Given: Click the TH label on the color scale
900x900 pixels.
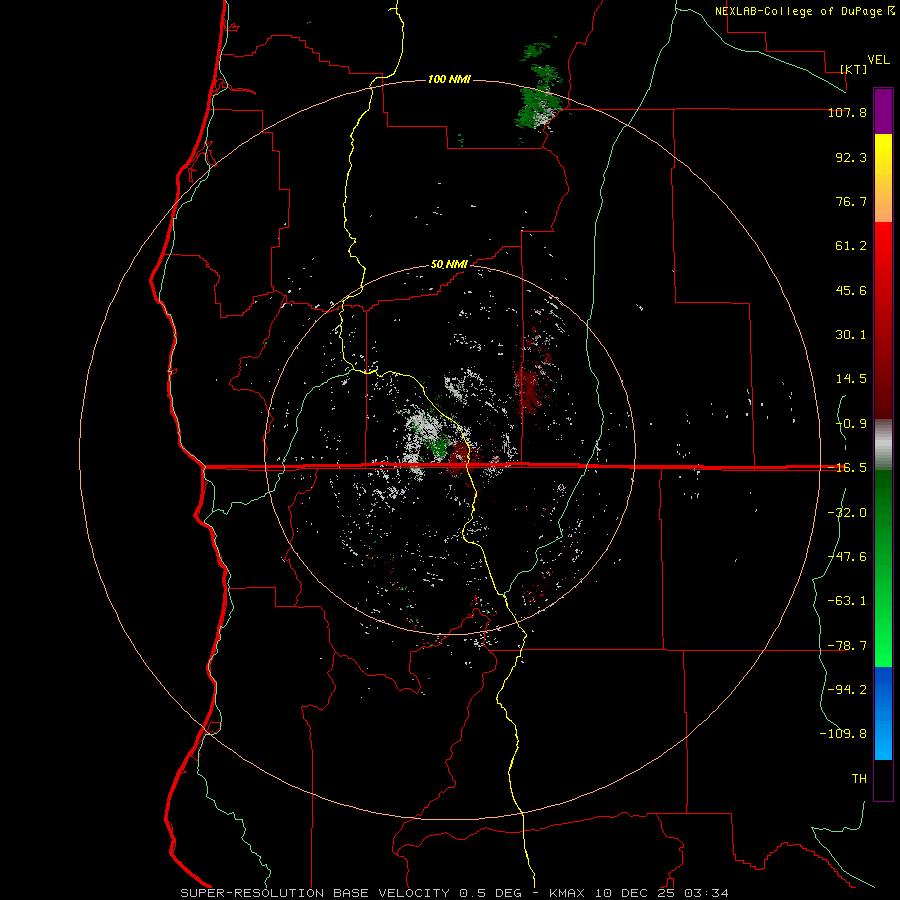Looking at the screenshot, I should coord(859,778).
